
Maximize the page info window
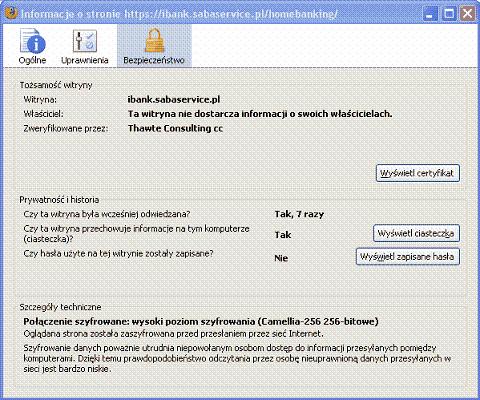[x=449, y=14]
